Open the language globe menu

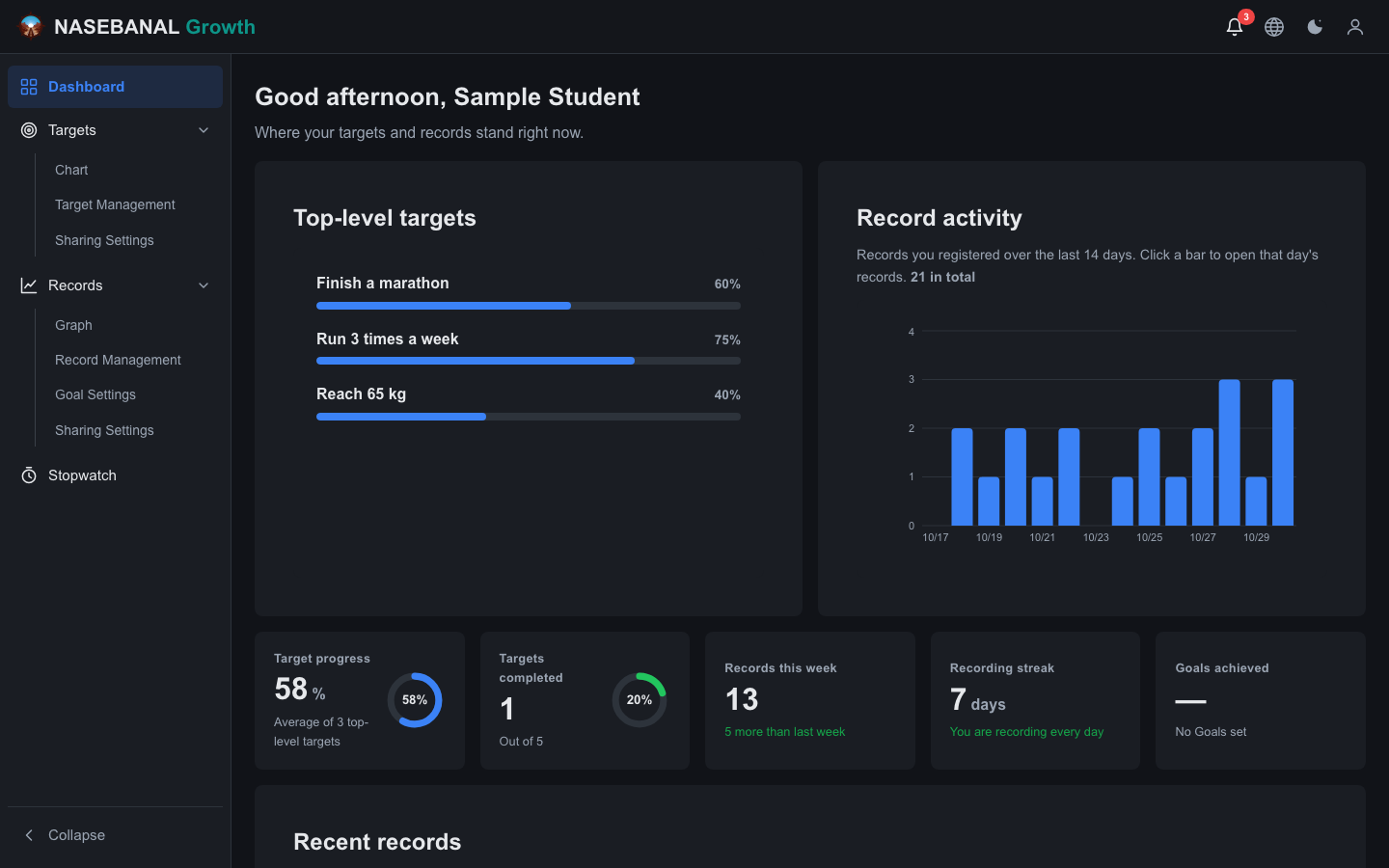(x=1274, y=27)
